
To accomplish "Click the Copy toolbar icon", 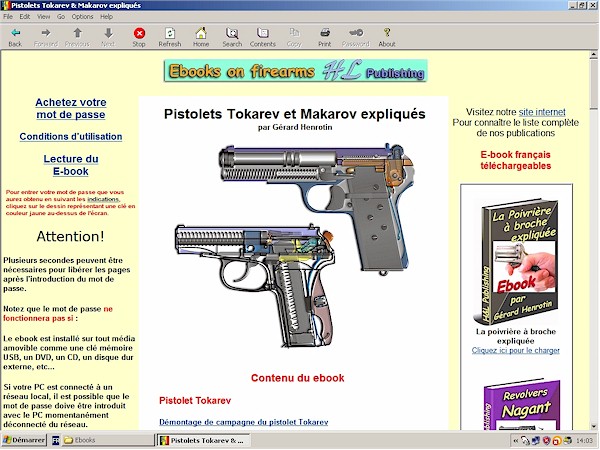I will 294,37.
